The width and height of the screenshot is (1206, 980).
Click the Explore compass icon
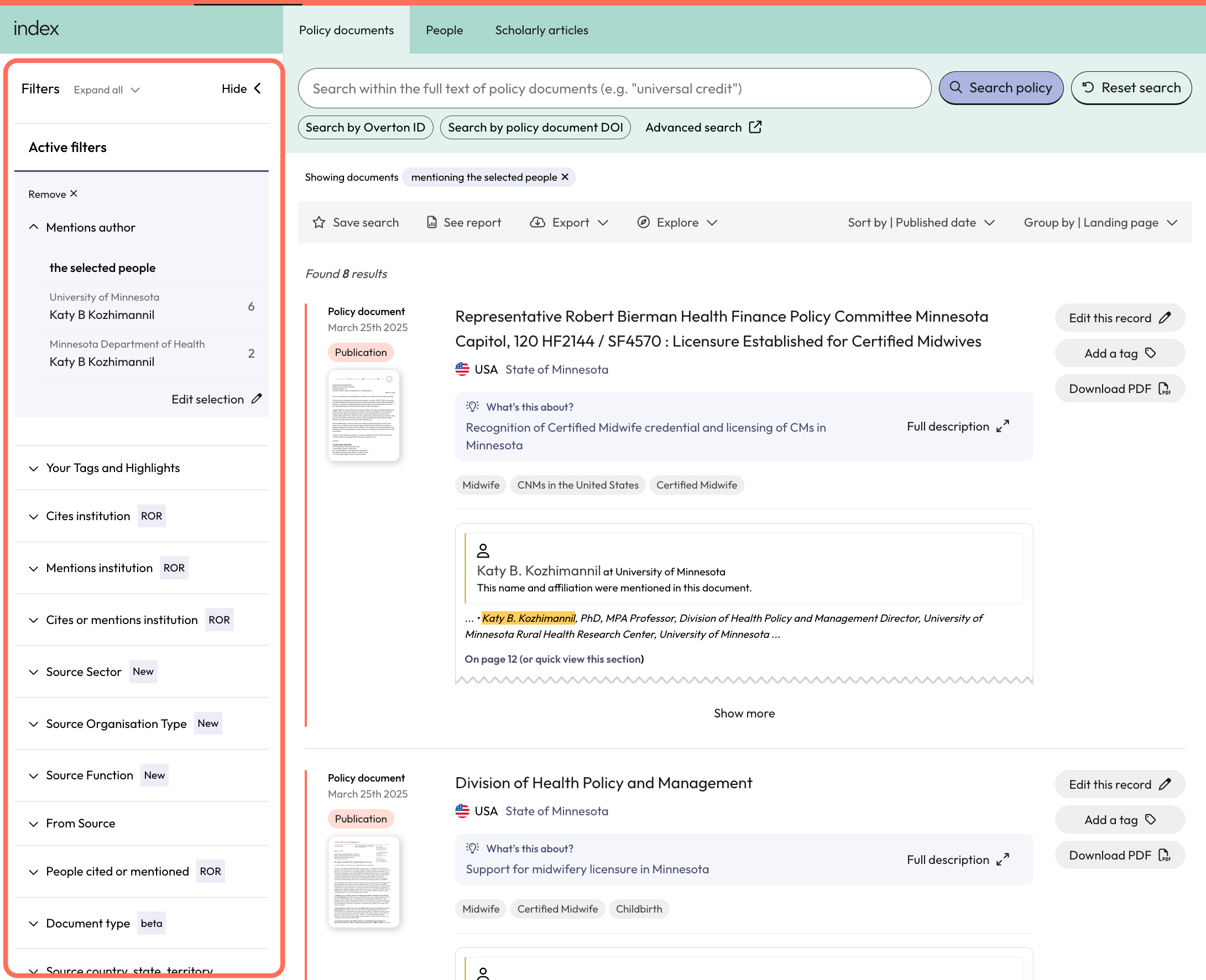(x=643, y=222)
